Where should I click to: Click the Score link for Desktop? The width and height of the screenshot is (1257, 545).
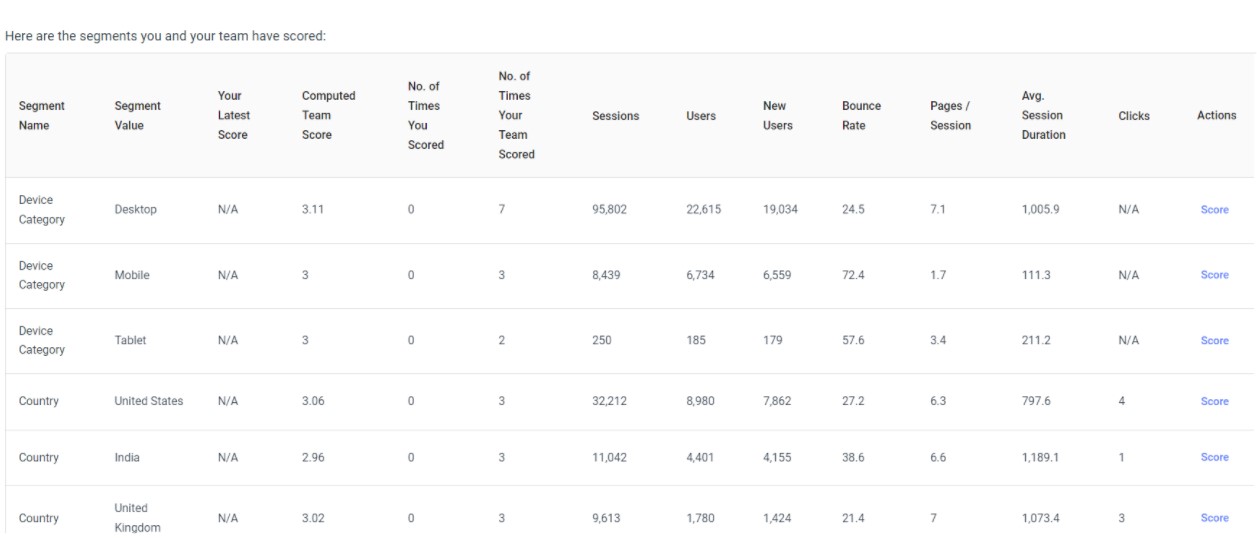1214,210
